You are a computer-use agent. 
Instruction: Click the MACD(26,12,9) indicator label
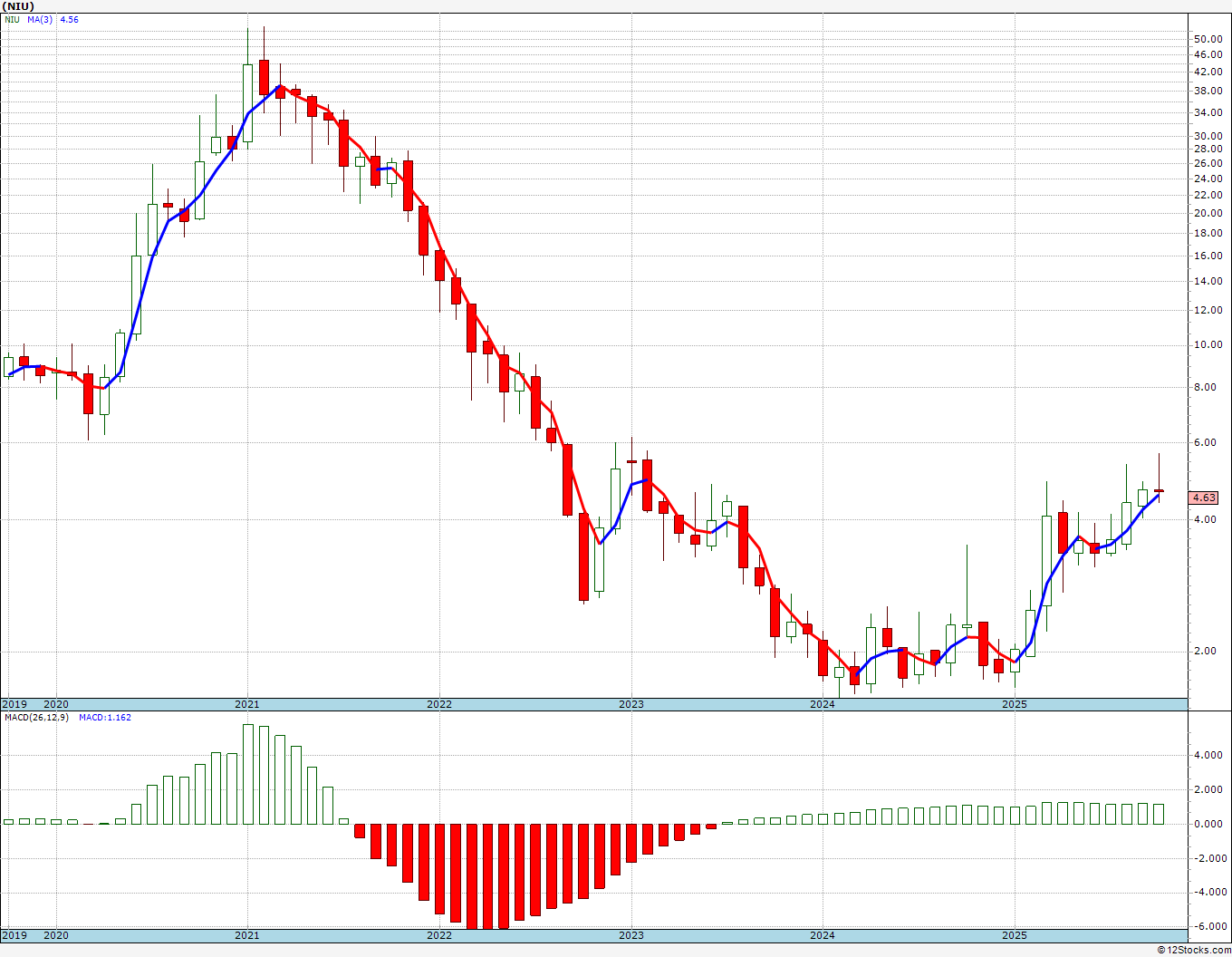coord(36,718)
